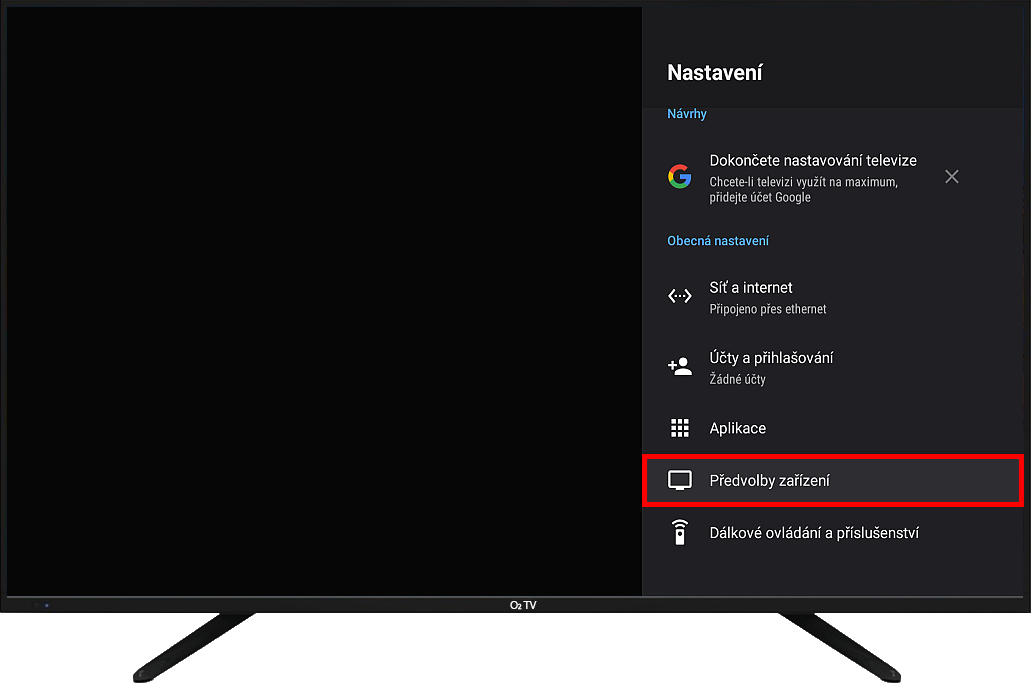Click the Nastavení header title
Image resolution: width=1031 pixels, height=683 pixels.
pyautogui.click(x=715, y=72)
